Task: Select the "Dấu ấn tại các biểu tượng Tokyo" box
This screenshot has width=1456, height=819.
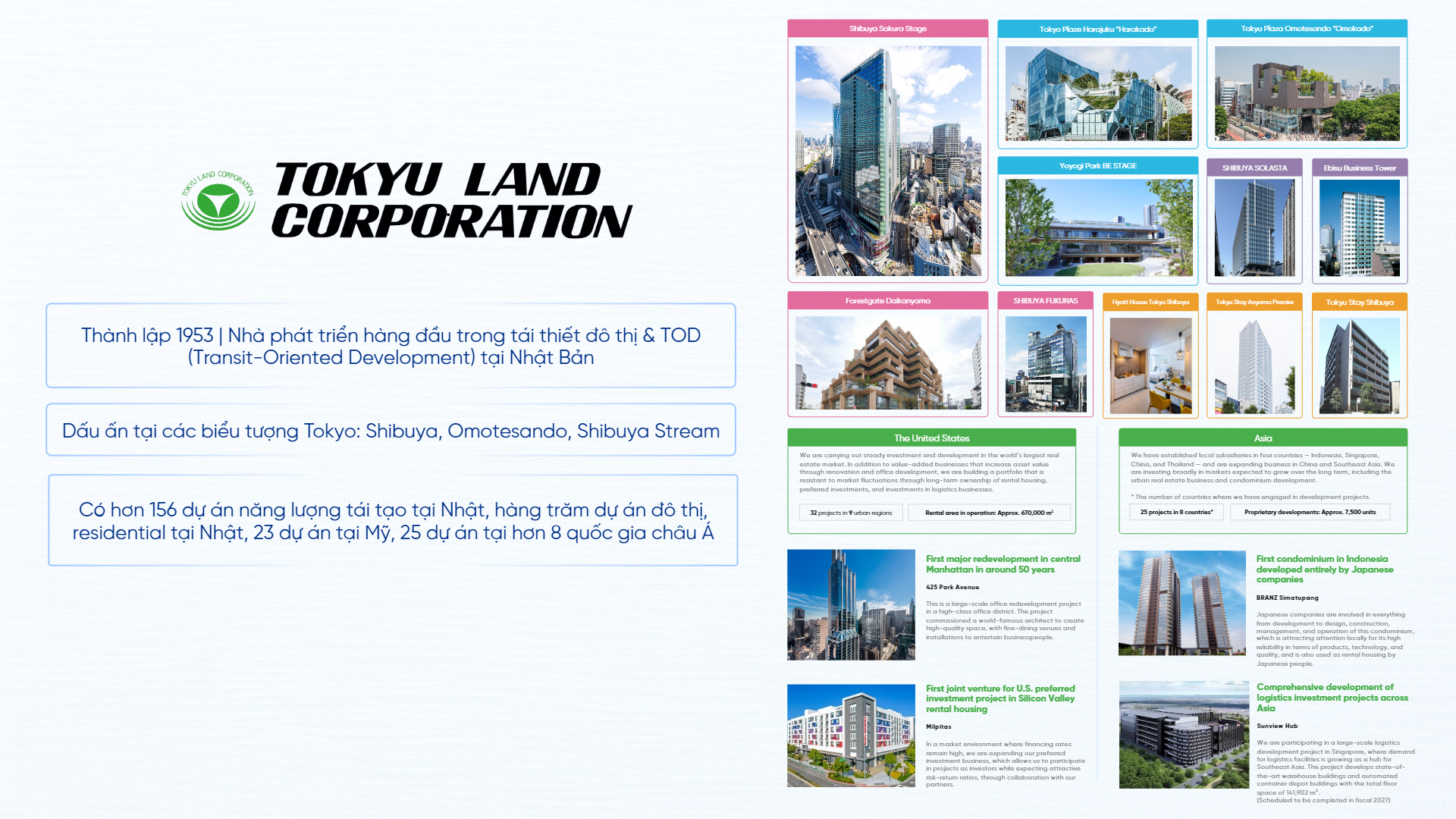Action: [391, 430]
